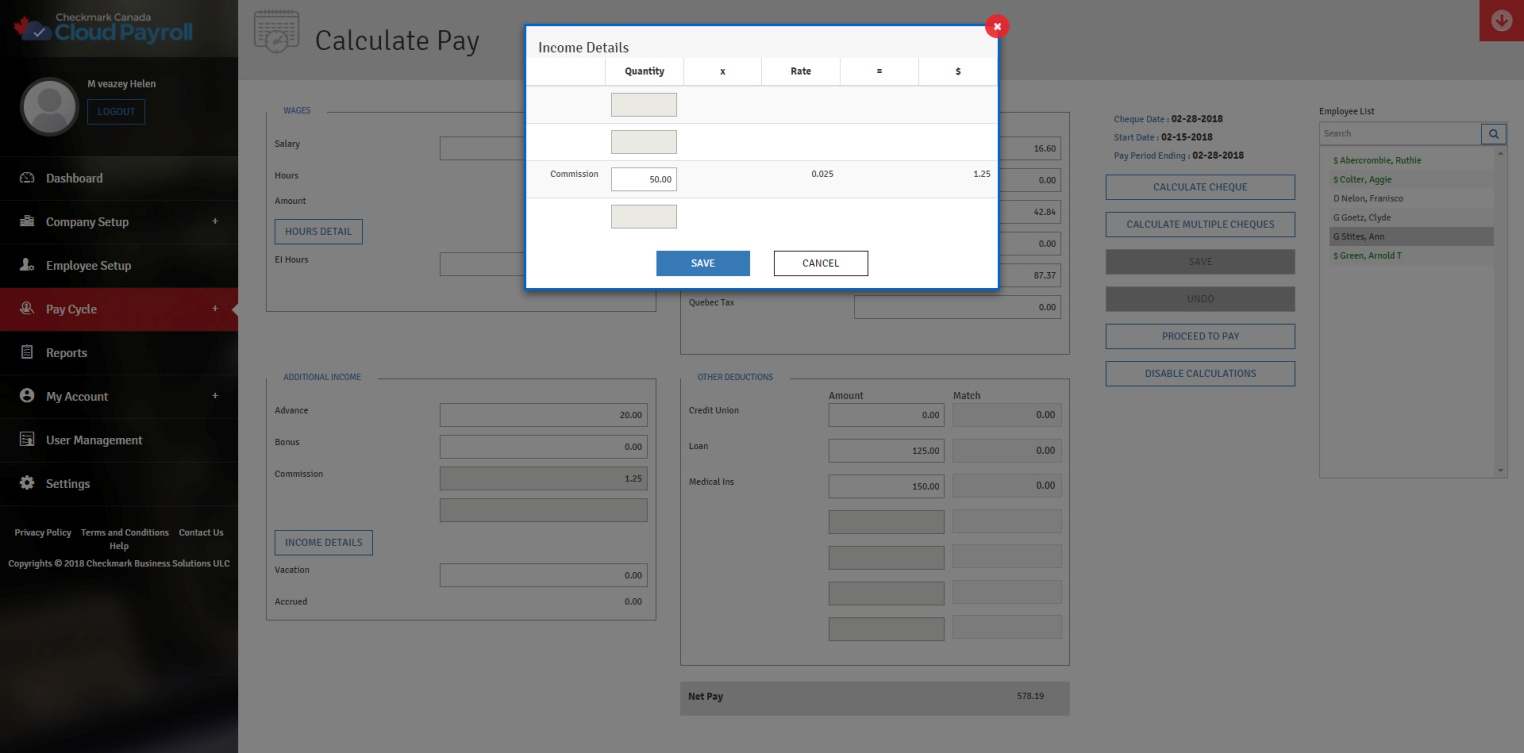Screen dimensions: 1524x753
Task: Click the Dashboard gauge icon in sidebar
Action: [27, 178]
